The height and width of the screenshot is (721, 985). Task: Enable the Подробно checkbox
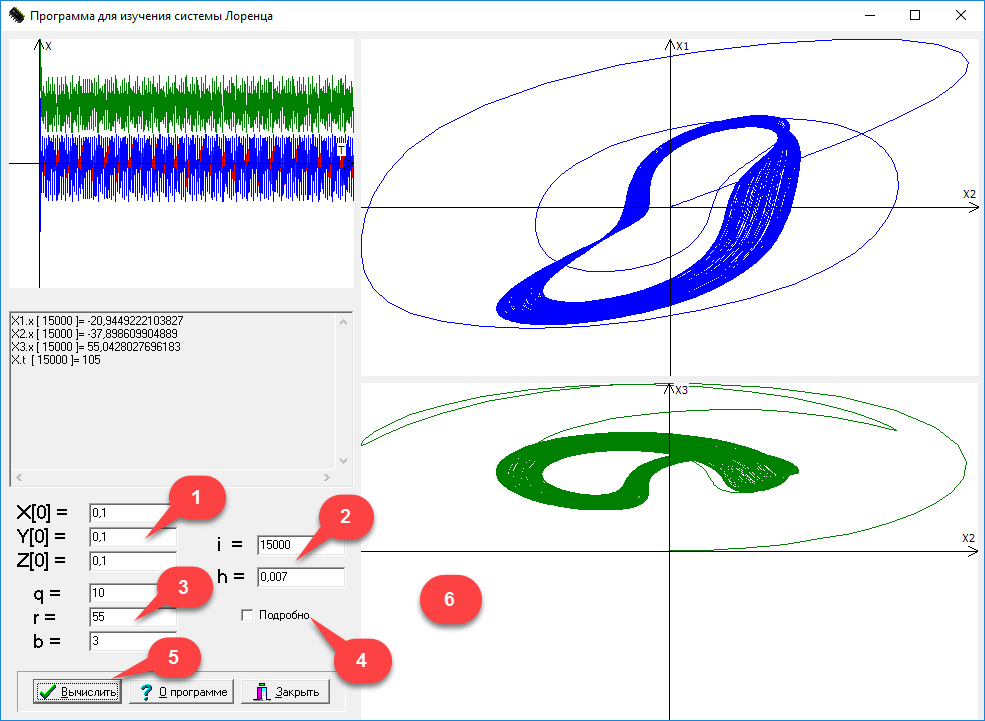[x=247, y=616]
